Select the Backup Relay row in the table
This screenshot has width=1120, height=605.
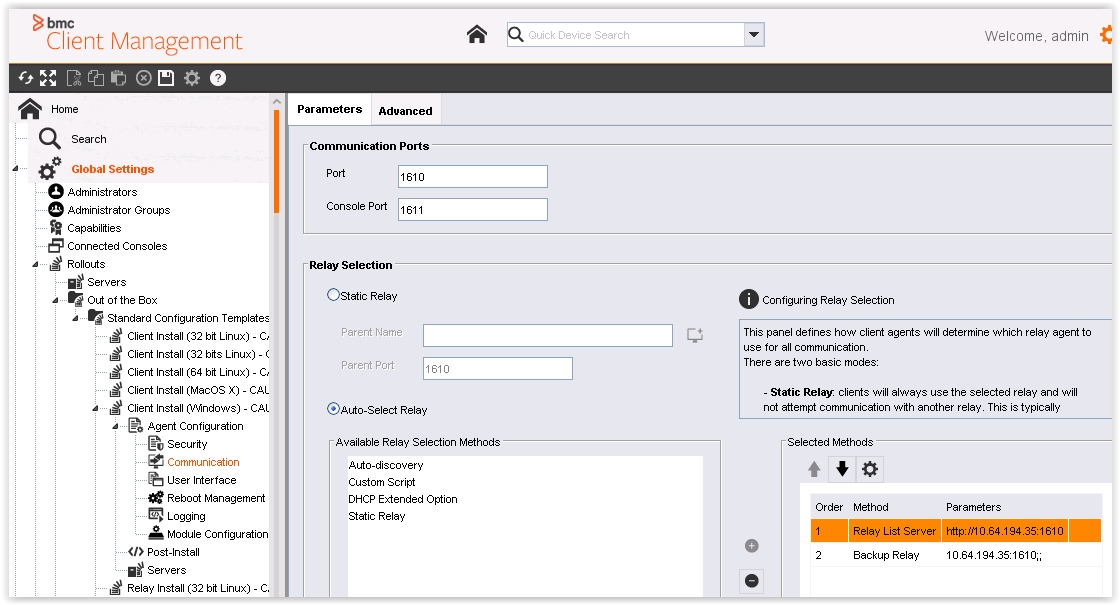[885, 555]
